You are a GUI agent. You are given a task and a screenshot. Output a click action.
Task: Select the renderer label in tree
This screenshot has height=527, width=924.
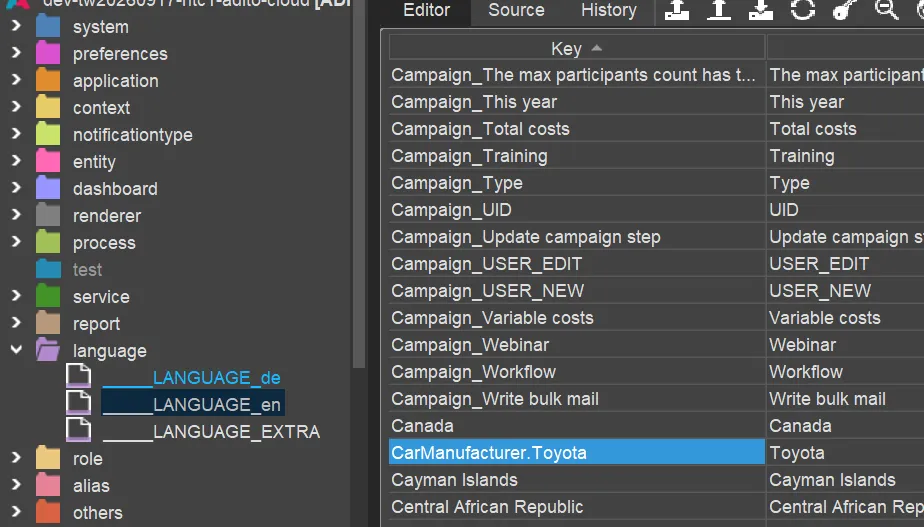[x=107, y=216]
